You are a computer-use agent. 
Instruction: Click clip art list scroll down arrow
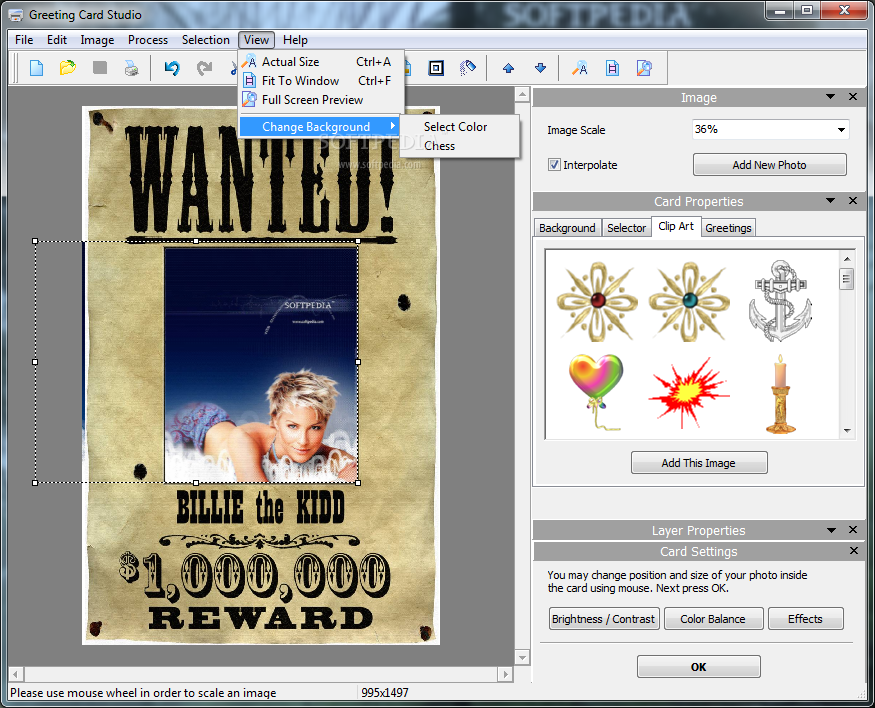click(847, 431)
